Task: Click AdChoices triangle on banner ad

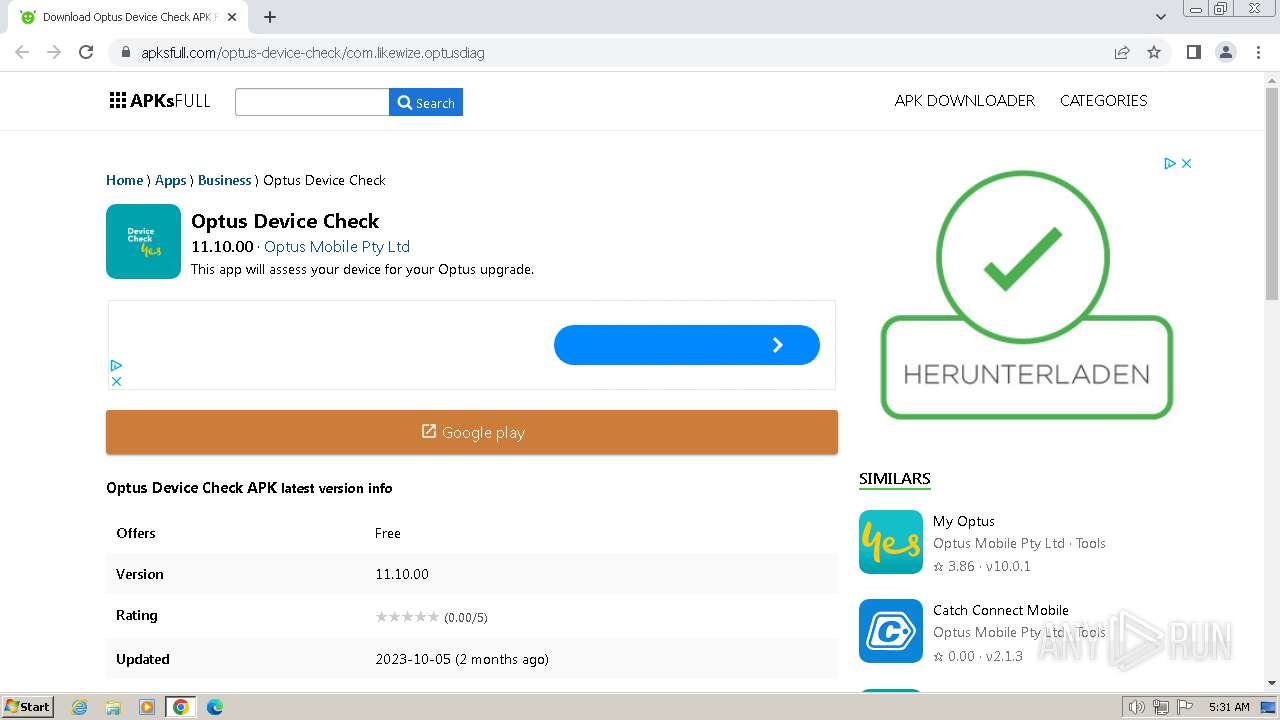Action: (116, 366)
